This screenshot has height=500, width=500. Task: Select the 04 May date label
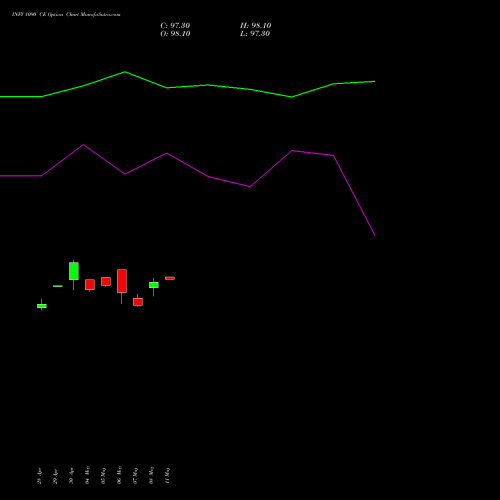tap(87, 475)
